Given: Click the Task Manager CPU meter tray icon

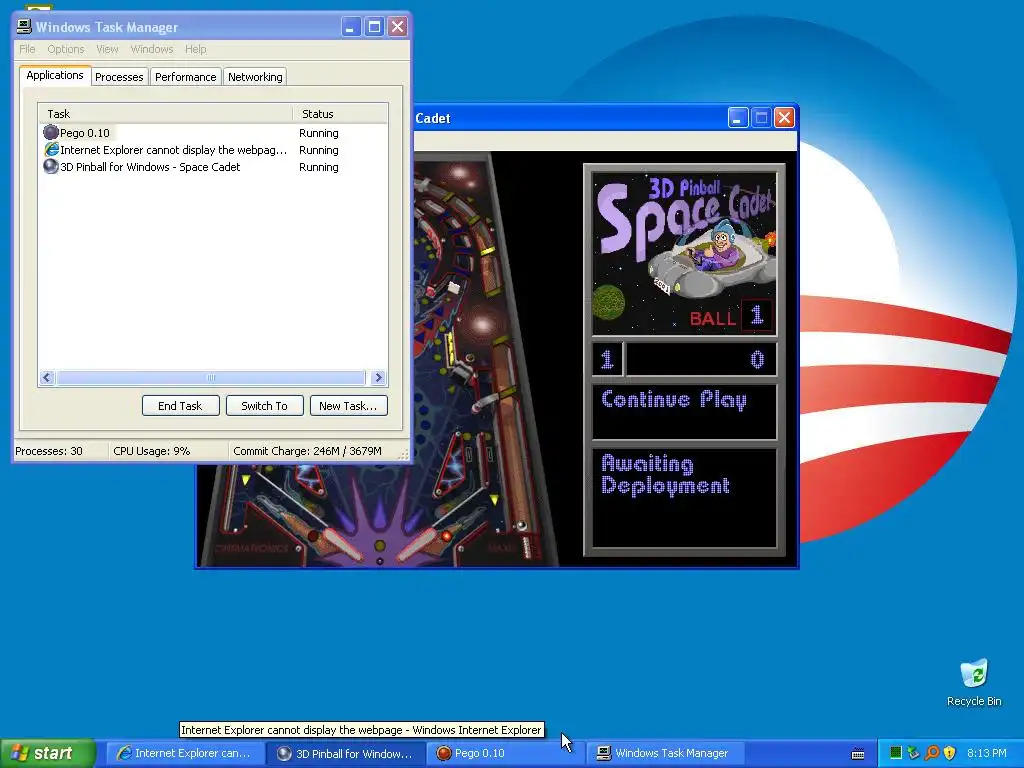Looking at the screenshot, I should (x=896, y=753).
